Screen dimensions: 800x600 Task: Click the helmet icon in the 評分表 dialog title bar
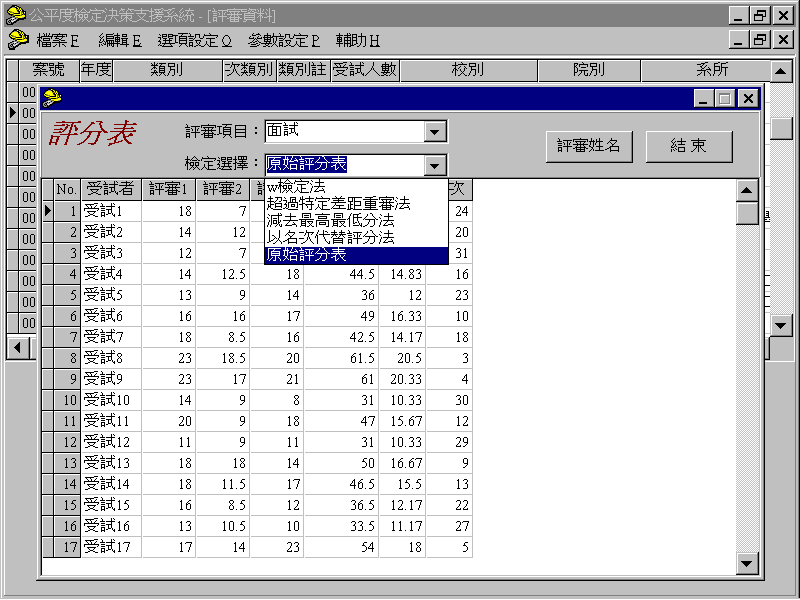(52, 98)
